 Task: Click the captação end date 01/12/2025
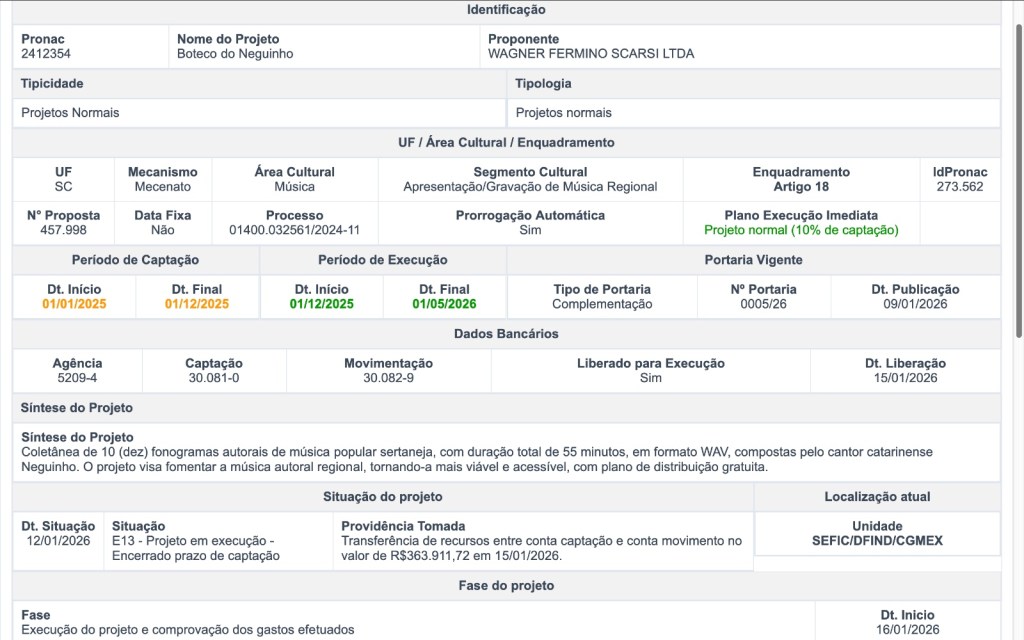197,304
